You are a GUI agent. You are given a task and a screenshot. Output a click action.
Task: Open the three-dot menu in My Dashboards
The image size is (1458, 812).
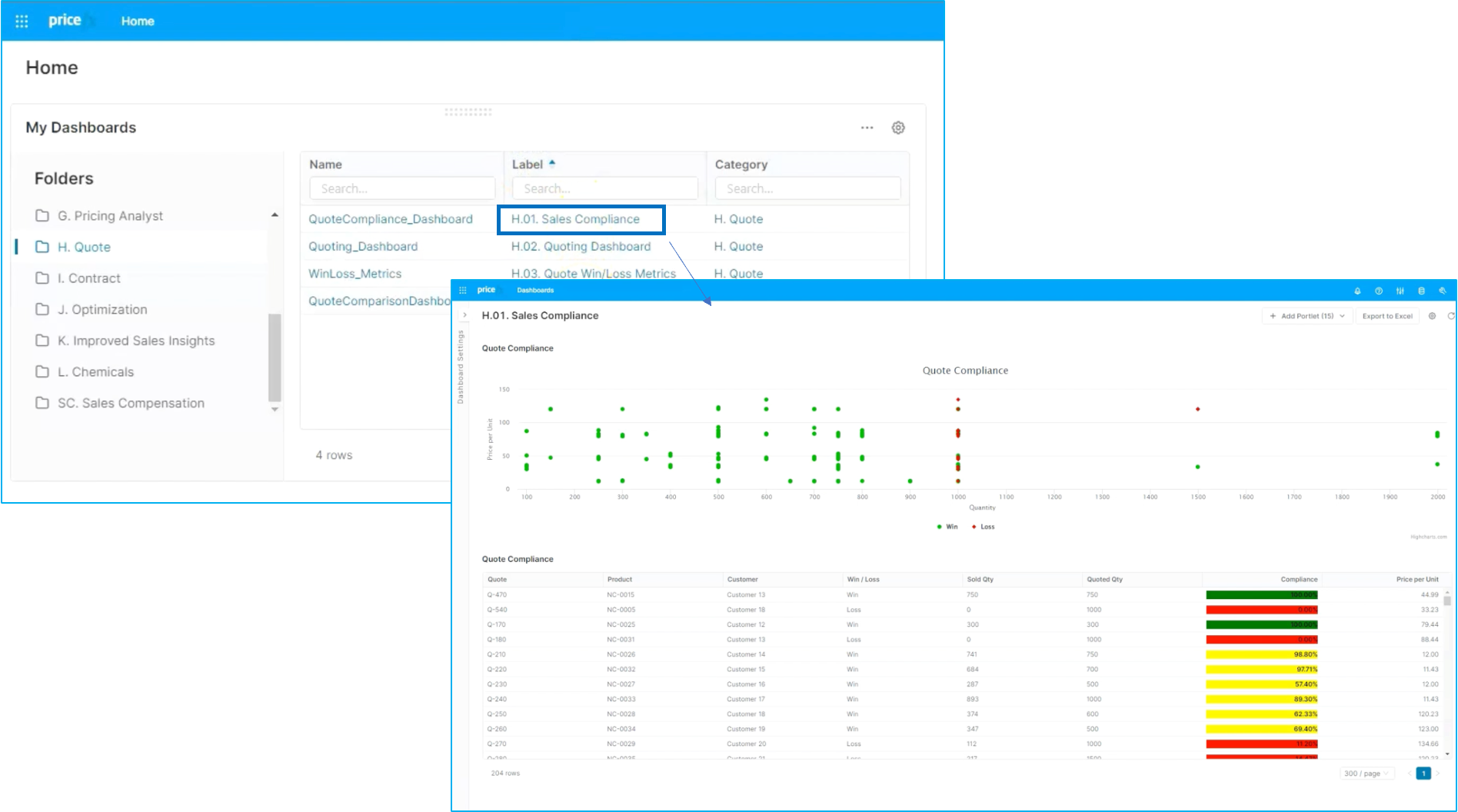click(x=867, y=128)
